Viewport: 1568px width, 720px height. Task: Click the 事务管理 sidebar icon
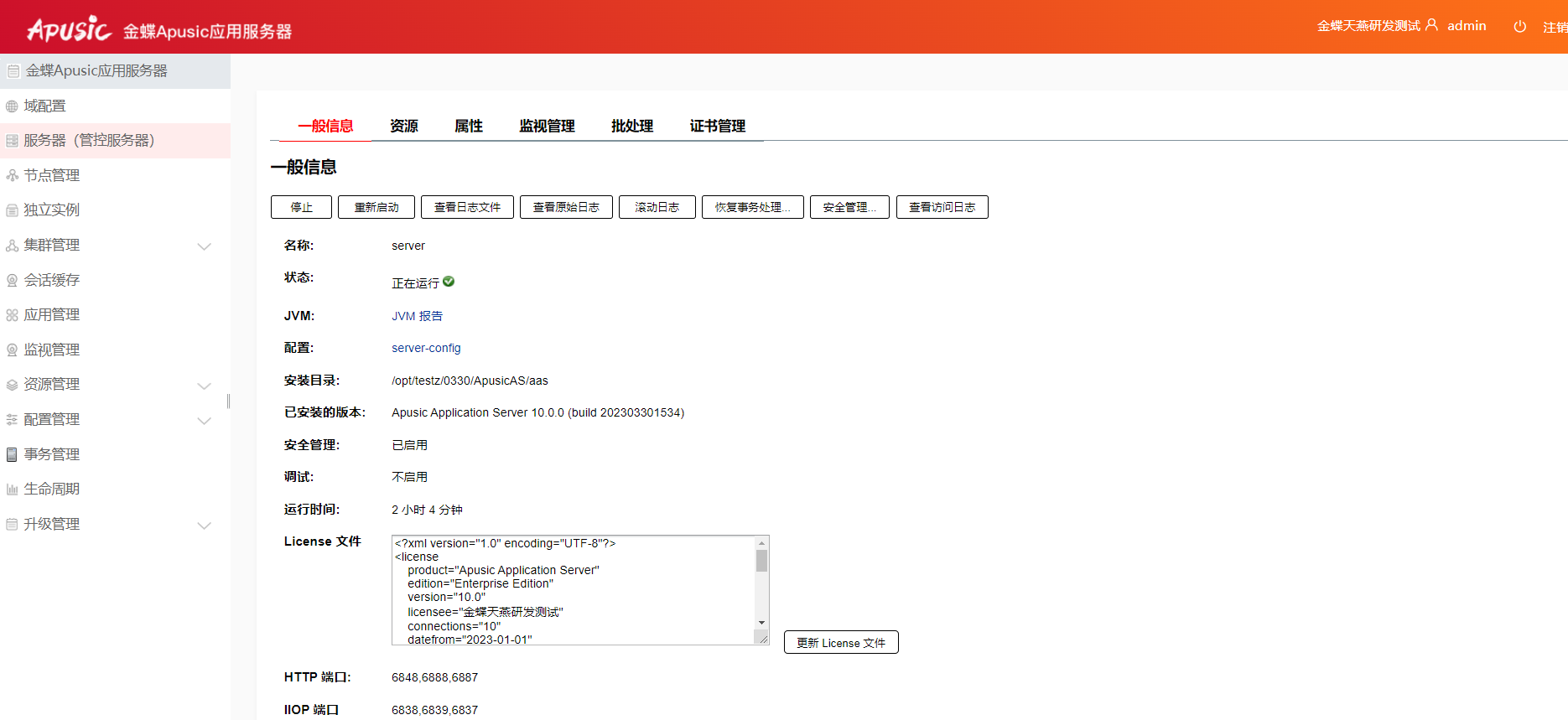pos(12,454)
